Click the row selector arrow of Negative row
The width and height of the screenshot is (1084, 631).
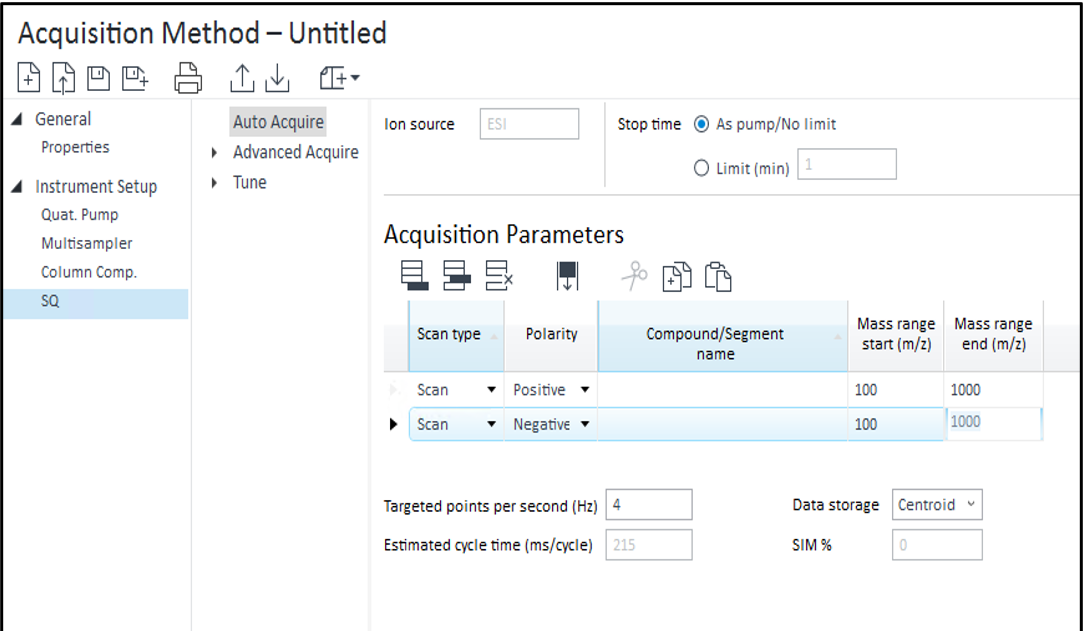pyautogui.click(x=393, y=424)
